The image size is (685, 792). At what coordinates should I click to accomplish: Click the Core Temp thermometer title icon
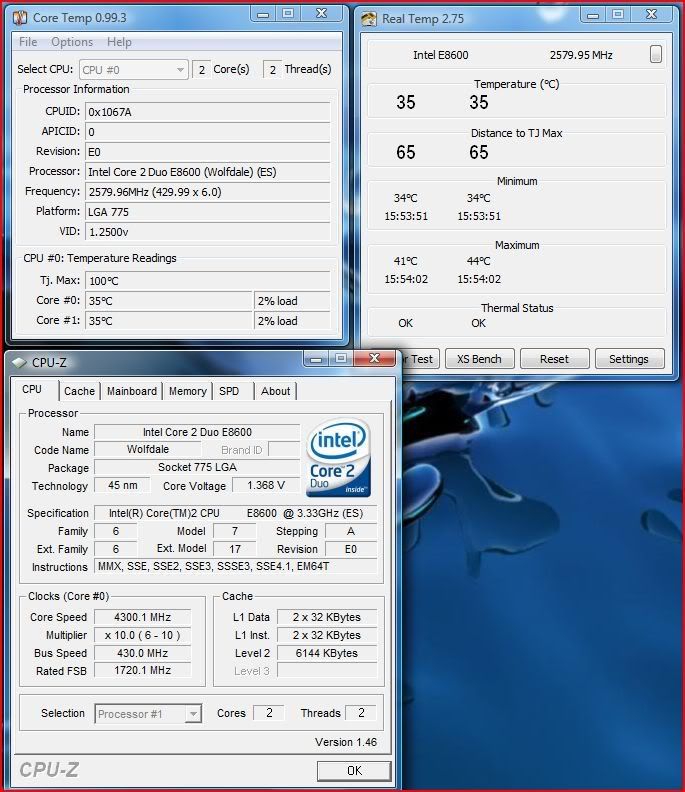click(20, 18)
